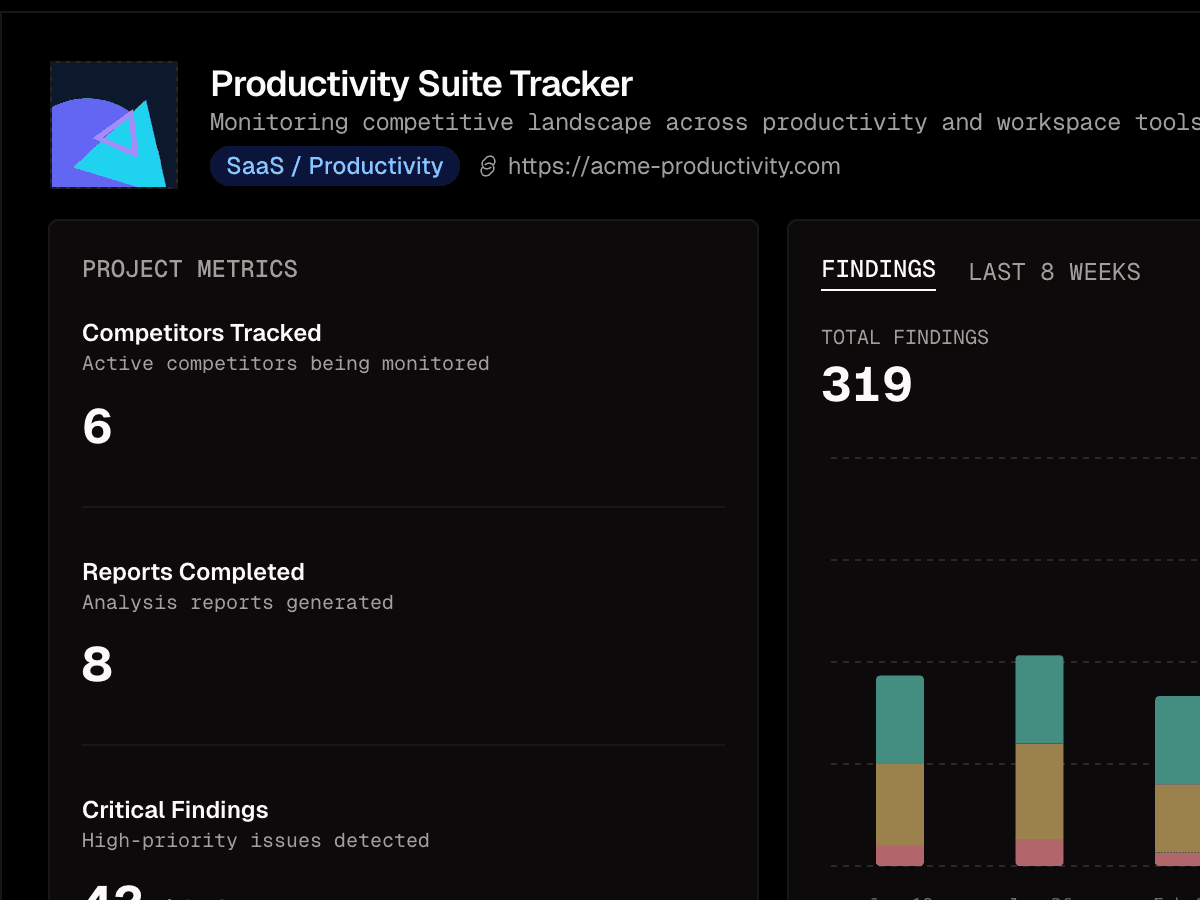Click the red segment of the first bar
The width and height of the screenshot is (1200, 900).
click(x=900, y=855)
